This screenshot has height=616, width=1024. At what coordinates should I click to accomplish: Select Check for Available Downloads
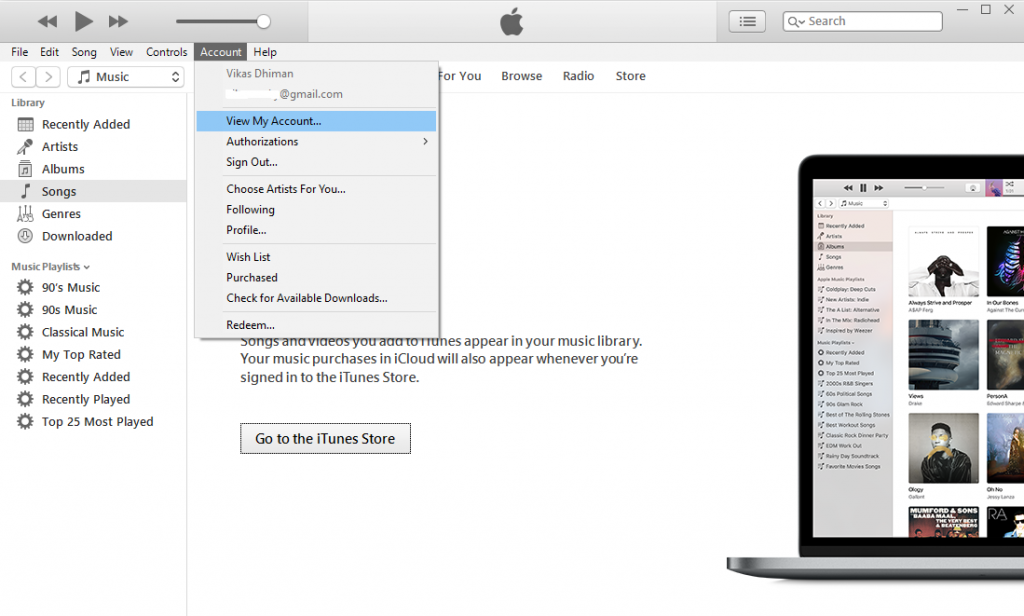(x=316, y=298)
